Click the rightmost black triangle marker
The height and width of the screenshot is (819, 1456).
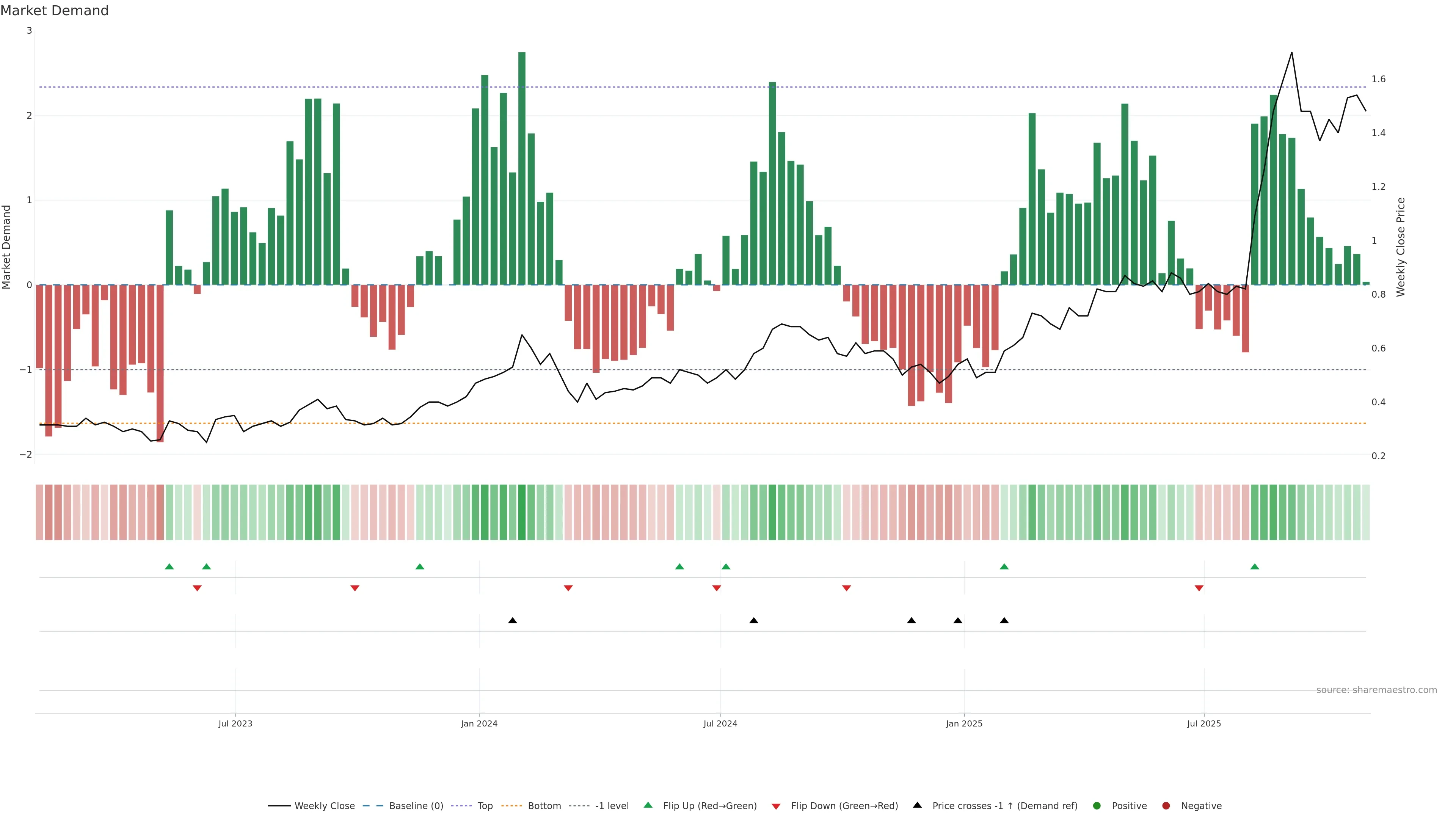pyautogui.click(x=1004, y=621)
